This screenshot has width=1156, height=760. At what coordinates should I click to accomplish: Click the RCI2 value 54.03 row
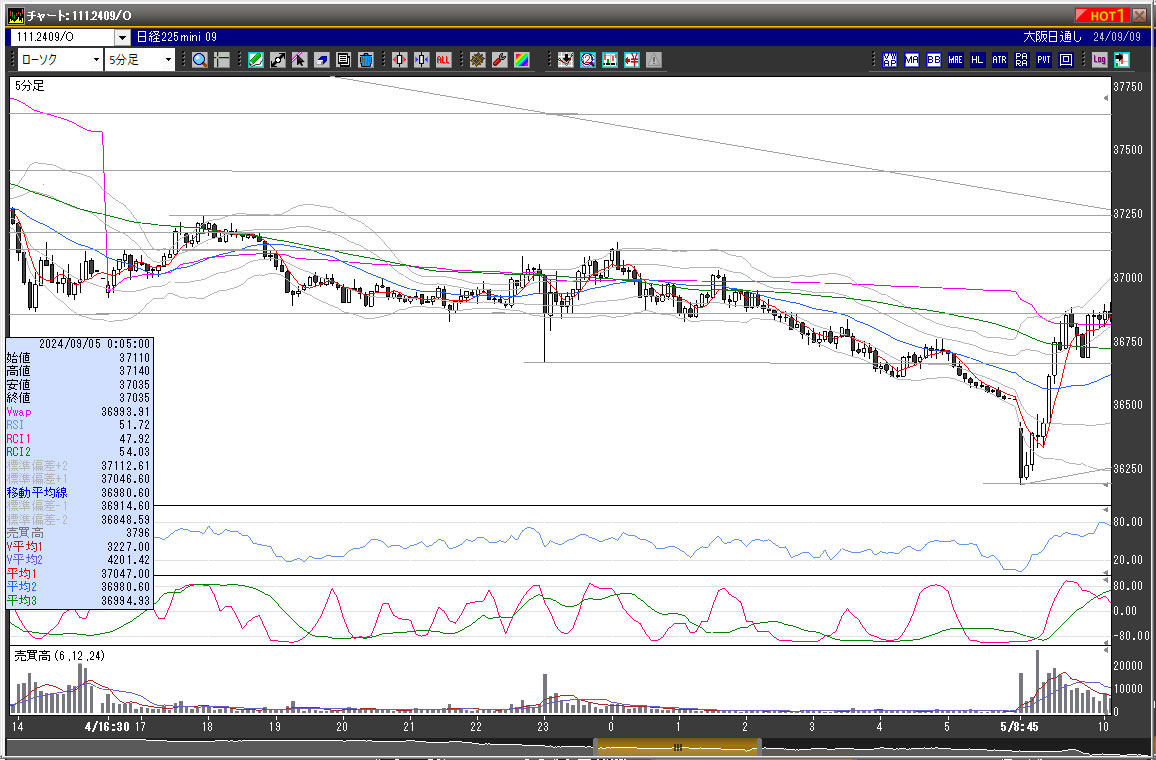tap(79, 452)
